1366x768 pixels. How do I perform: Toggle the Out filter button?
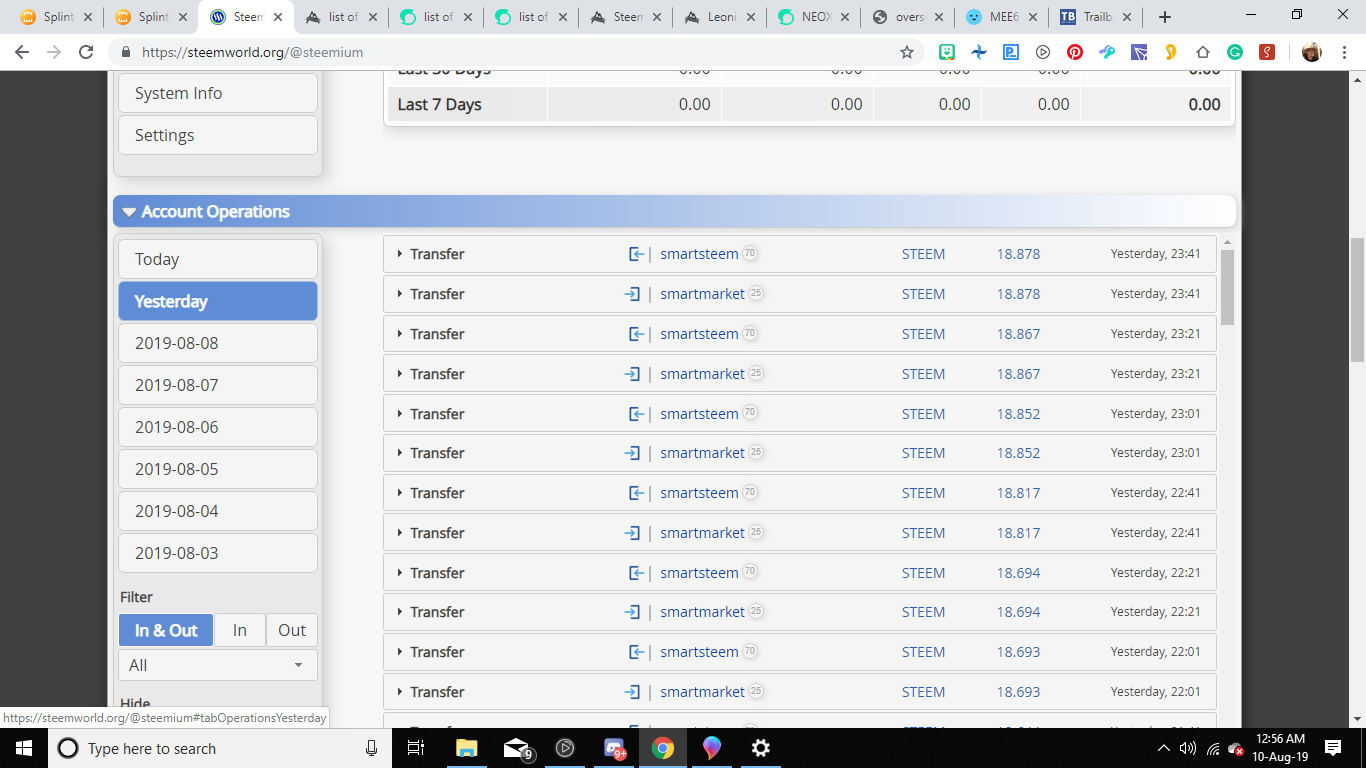pos(292,630)
